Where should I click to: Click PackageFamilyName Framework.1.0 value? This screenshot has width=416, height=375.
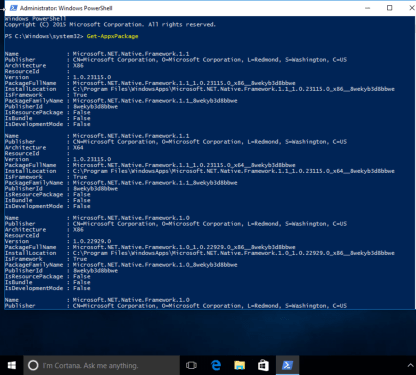click(x=155, y=265)
